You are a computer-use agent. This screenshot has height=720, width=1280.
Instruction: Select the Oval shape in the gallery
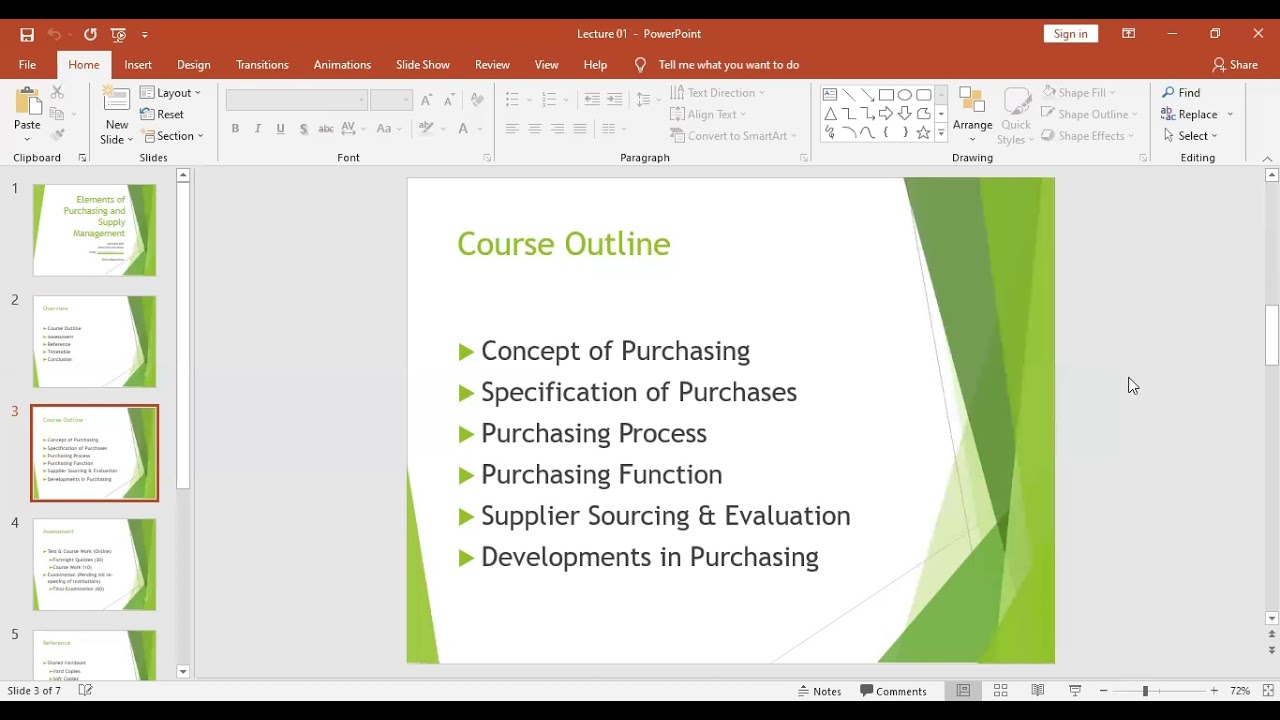pos(905,95)
